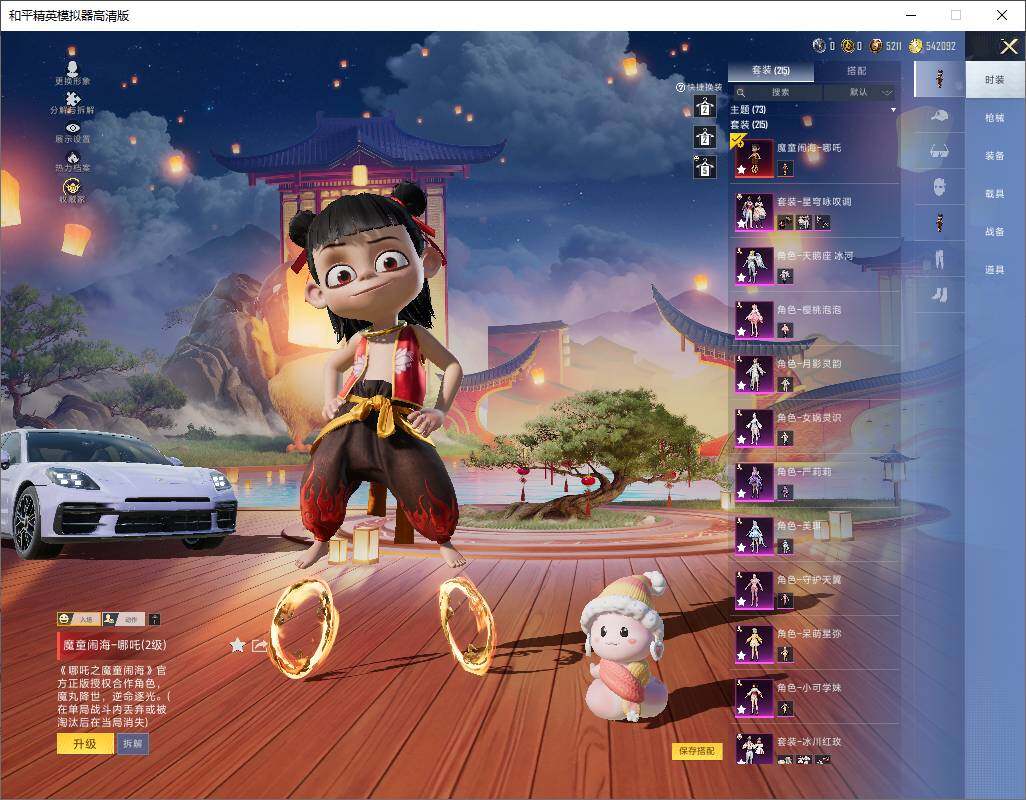The width and height of the screenshot is (1026, 800).
Task: Select pants slot icon
Action: (939, 259)
